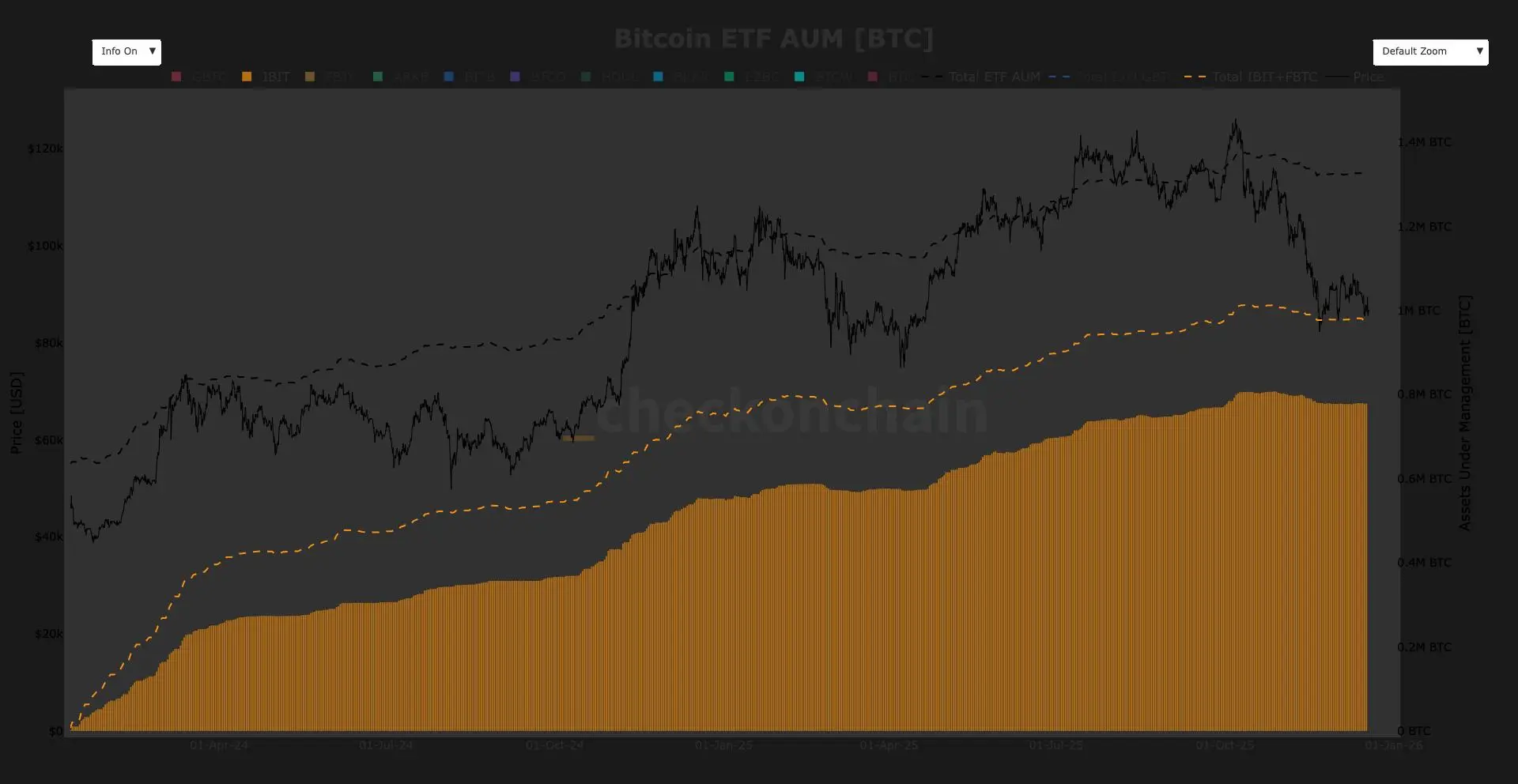This screenshot has width=1518, height=784.
Task: Click the checkonchain watermark text
Action: pyautogui.click(x=791, y=411)
